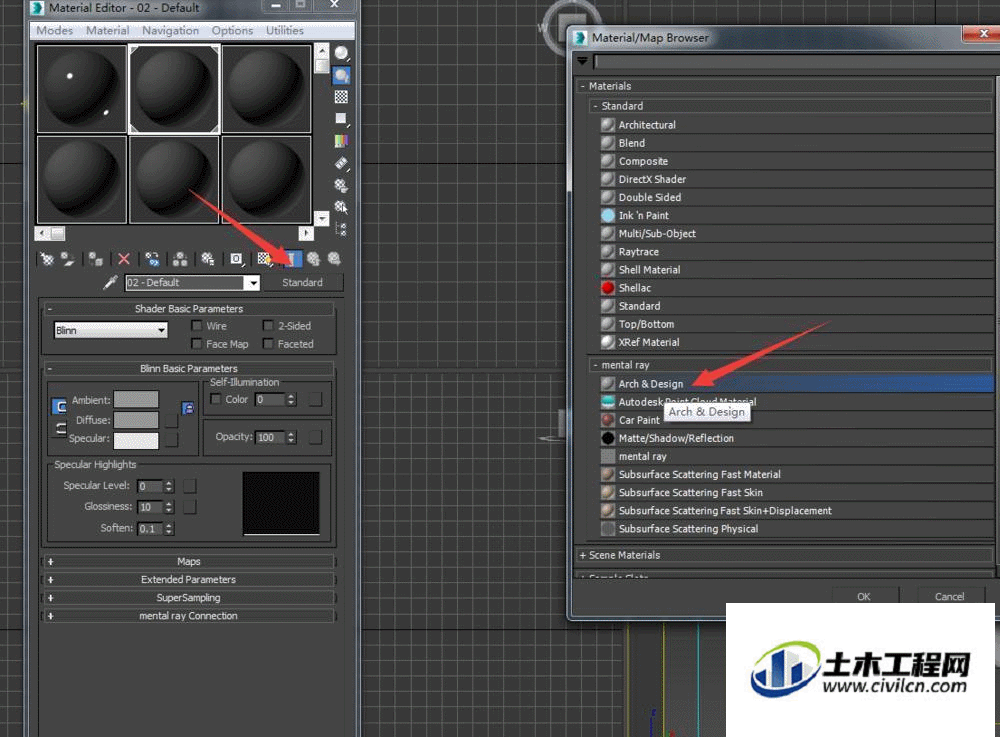Open the Material menu
Viewport: 1000px width, 737px height.
[x=108, y=31]
